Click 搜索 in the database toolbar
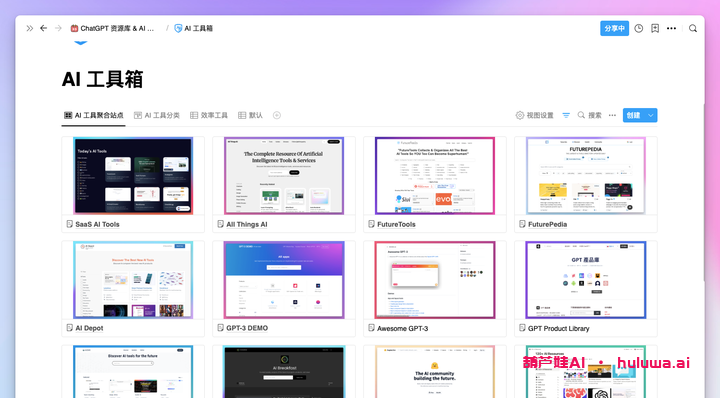This screenshot has width=720, height=398. (590, 115)
